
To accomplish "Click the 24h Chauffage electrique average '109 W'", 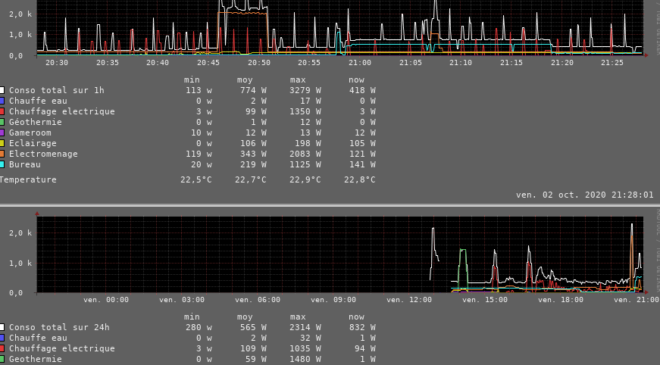I will click(x=253, y=349).
